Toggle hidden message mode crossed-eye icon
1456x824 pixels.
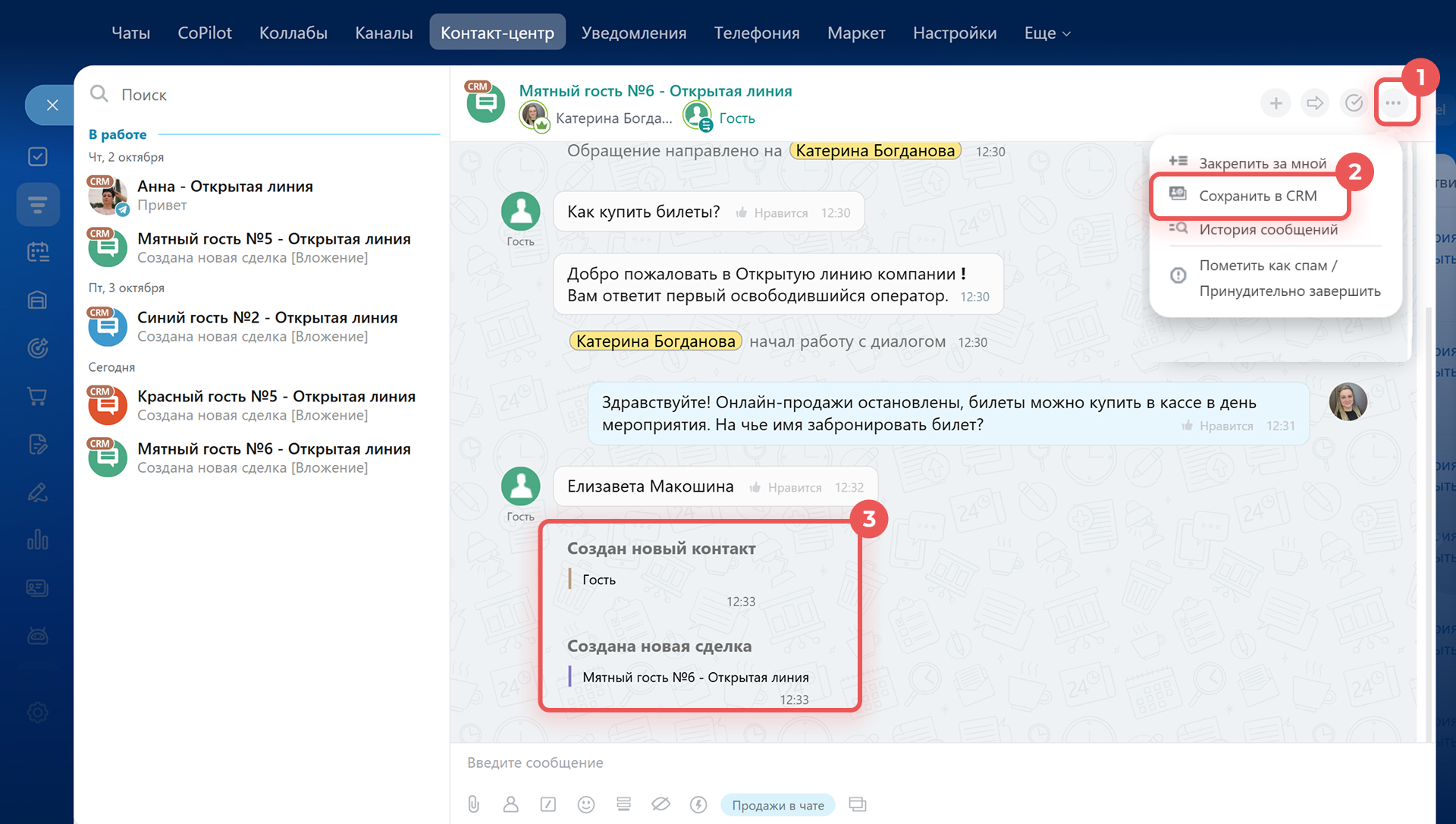coord(661,804)
